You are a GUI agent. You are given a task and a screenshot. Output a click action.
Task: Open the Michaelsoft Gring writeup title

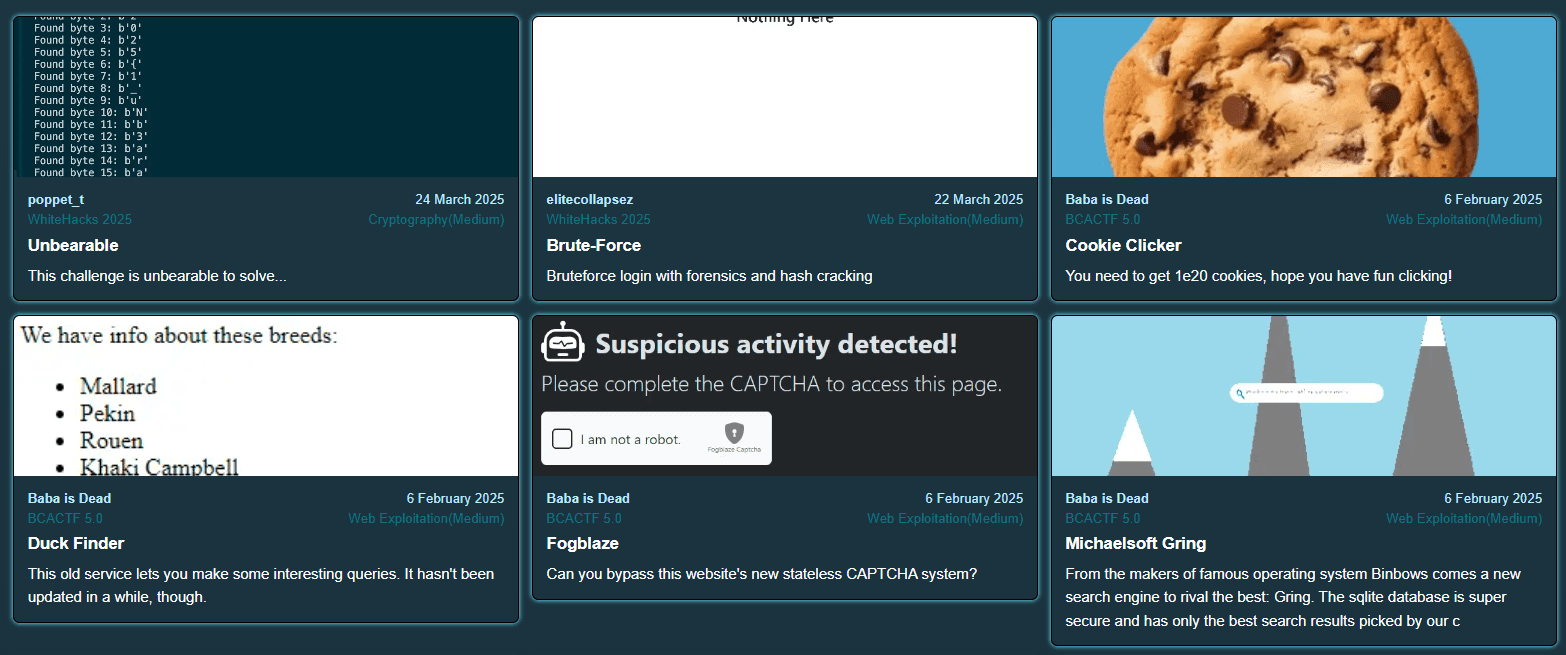pyautogui.click(x=1135, y=543)
